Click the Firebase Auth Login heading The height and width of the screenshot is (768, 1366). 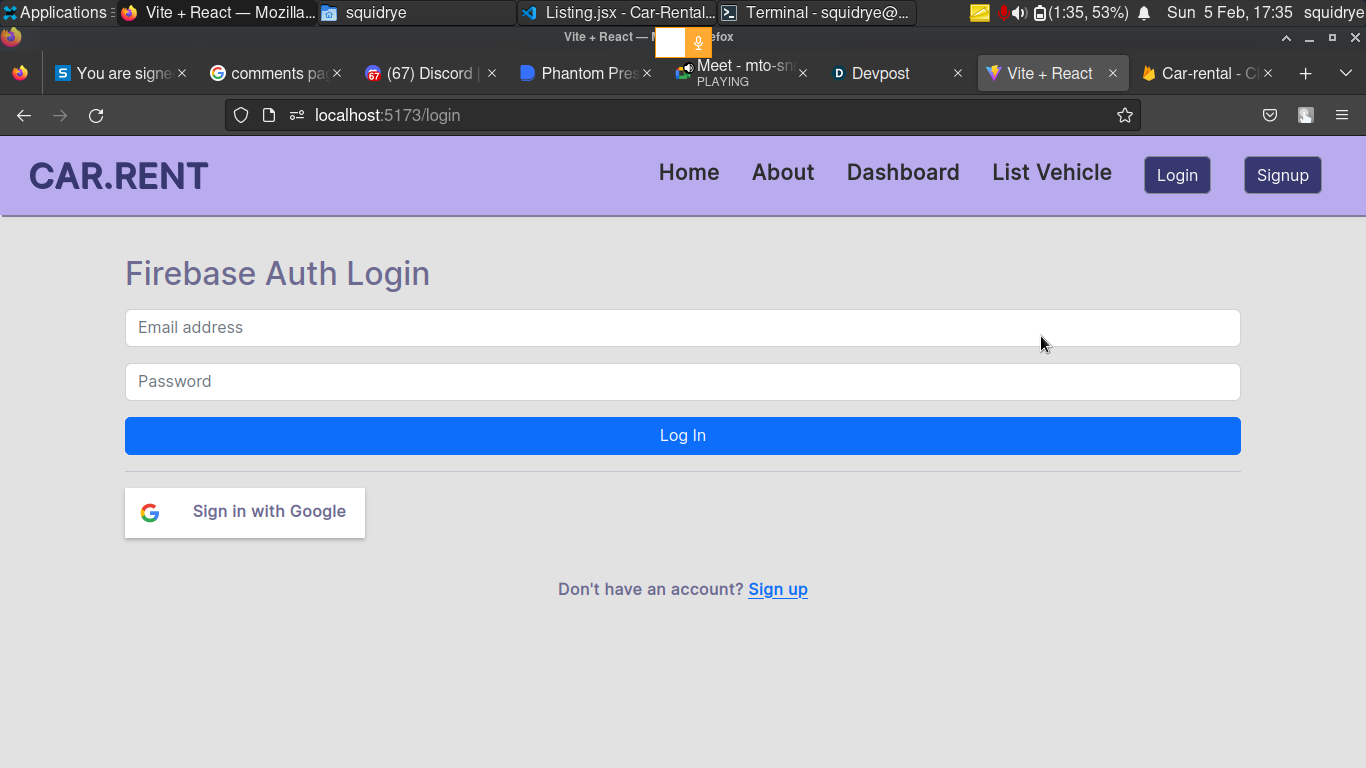point(277,273)
